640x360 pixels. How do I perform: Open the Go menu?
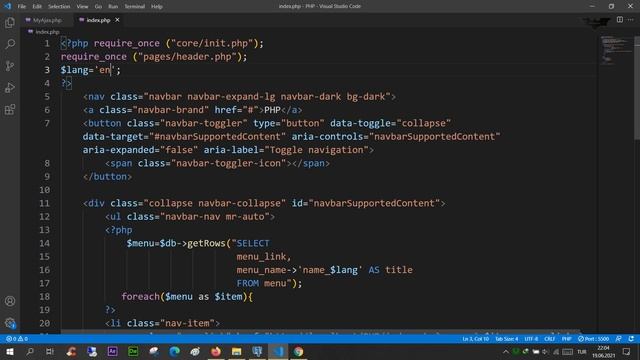click(98, 6)
